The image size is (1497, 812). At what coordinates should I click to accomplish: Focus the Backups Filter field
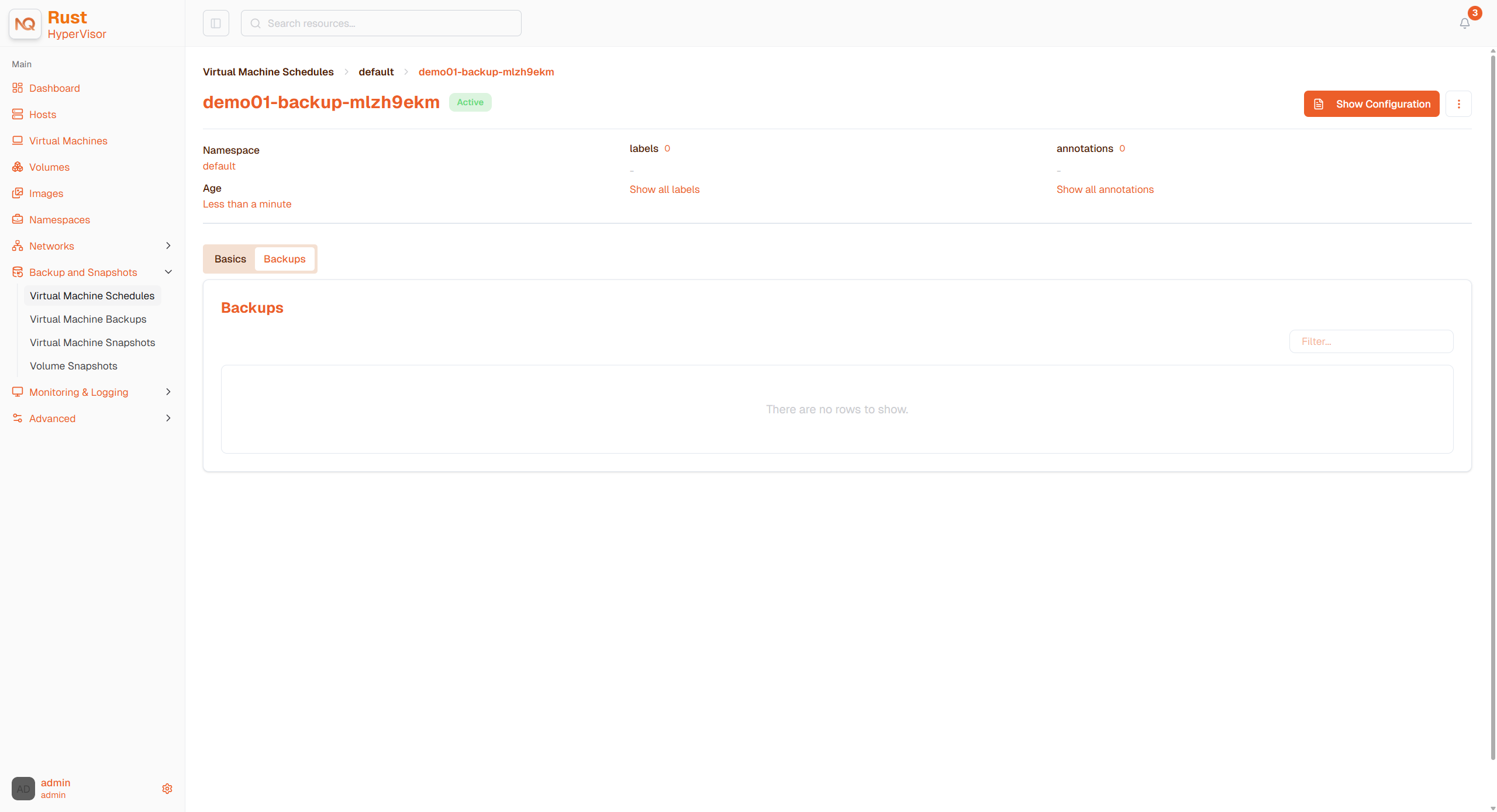(1371, 341)
